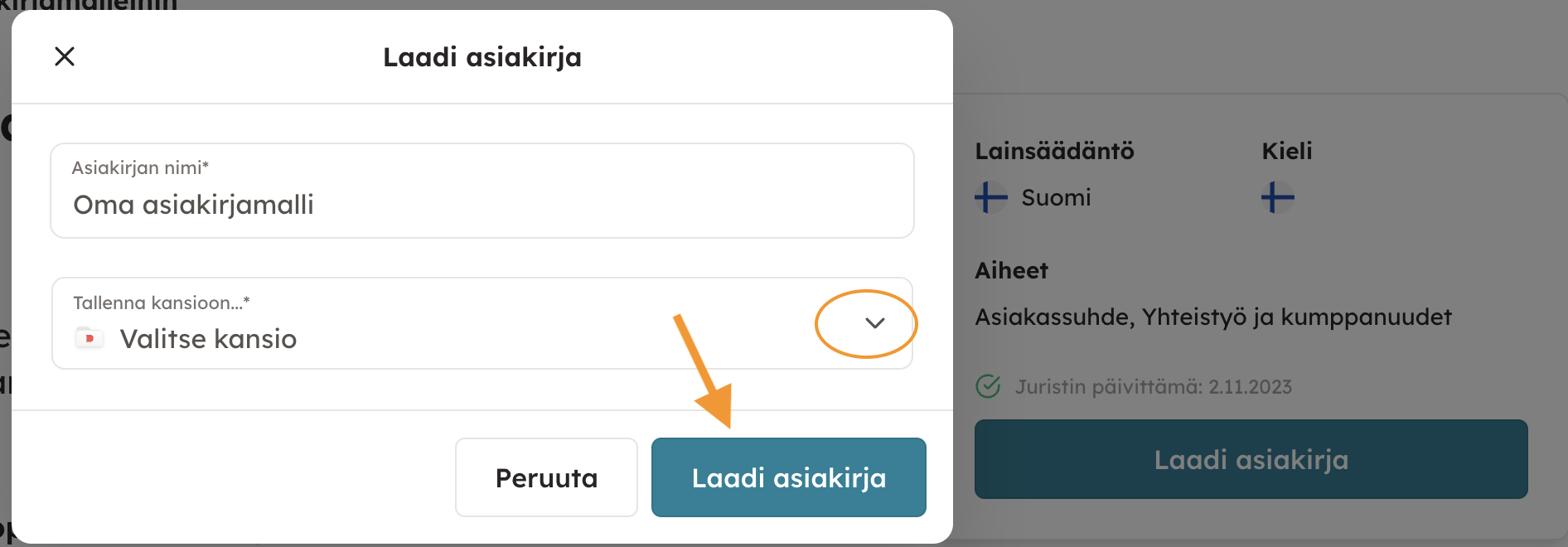Click the Juristin päivittämä date text
This screenshot has height=547, width=1568.
pos(1153,387)
